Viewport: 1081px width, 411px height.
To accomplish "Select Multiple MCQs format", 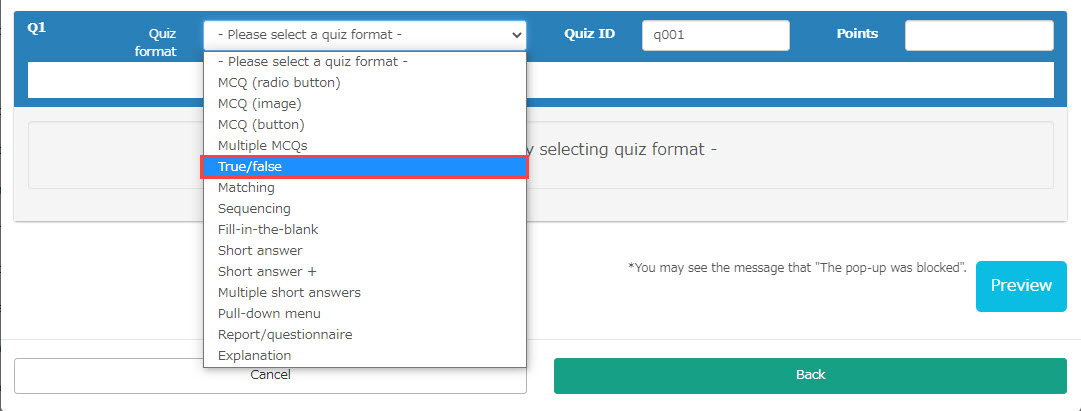I will tap(263, 145).
